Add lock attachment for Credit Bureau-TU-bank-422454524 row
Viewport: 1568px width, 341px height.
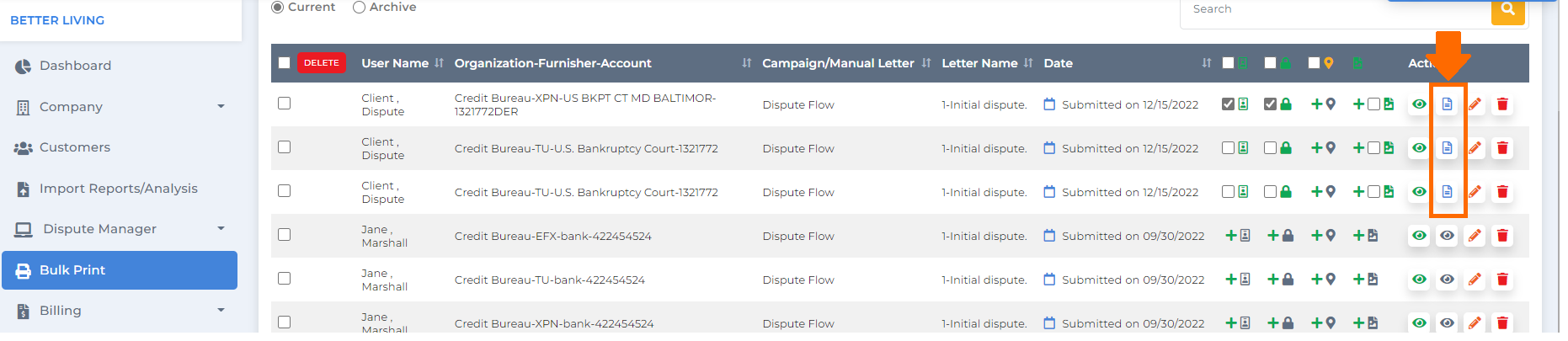point(1281,280)
